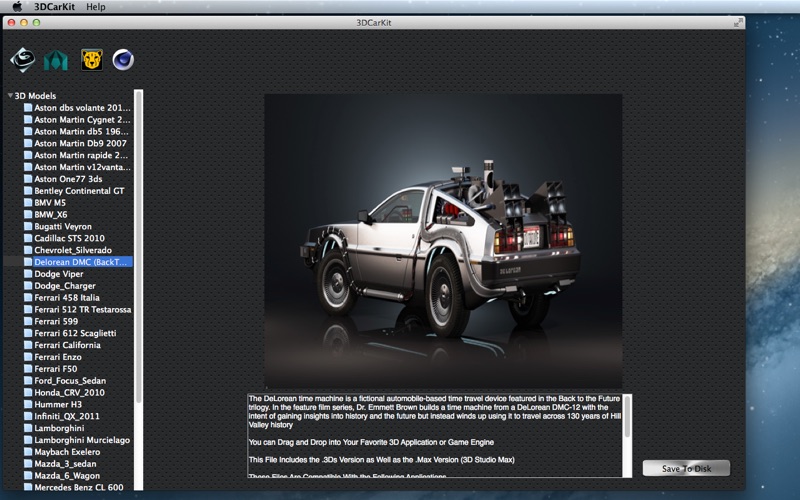Select Aston dbs volante model

click(82, 108)
